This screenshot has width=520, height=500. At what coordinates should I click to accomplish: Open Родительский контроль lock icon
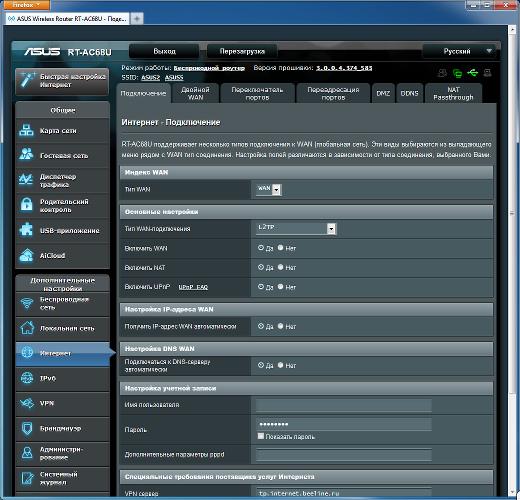26,205
